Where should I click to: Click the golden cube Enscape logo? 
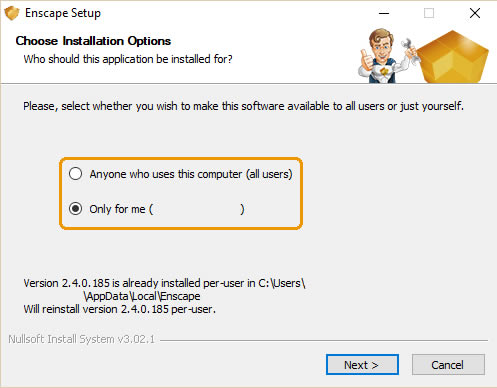(x=452, y=57)
